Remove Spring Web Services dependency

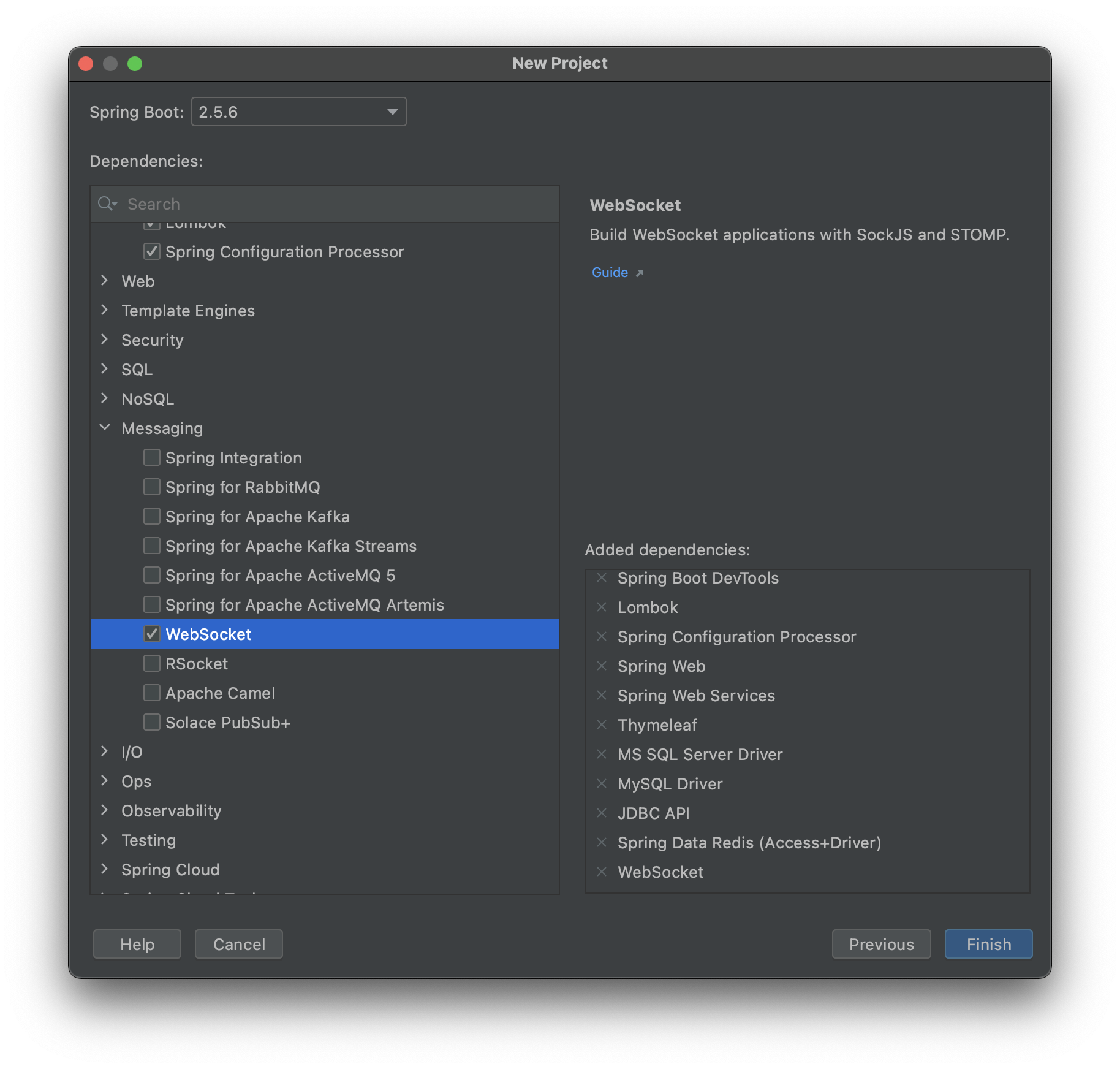click(602, 695)
